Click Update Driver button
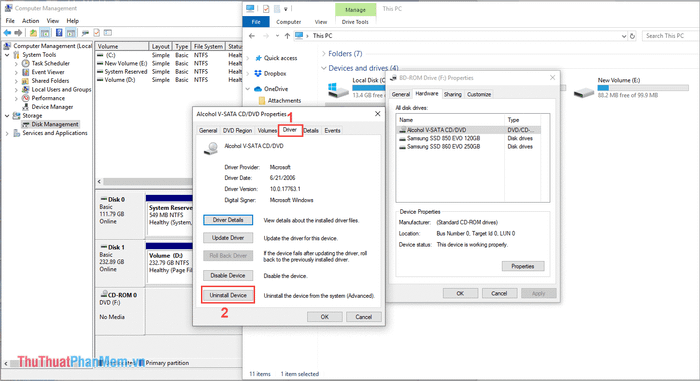 (x=228, y=238)
